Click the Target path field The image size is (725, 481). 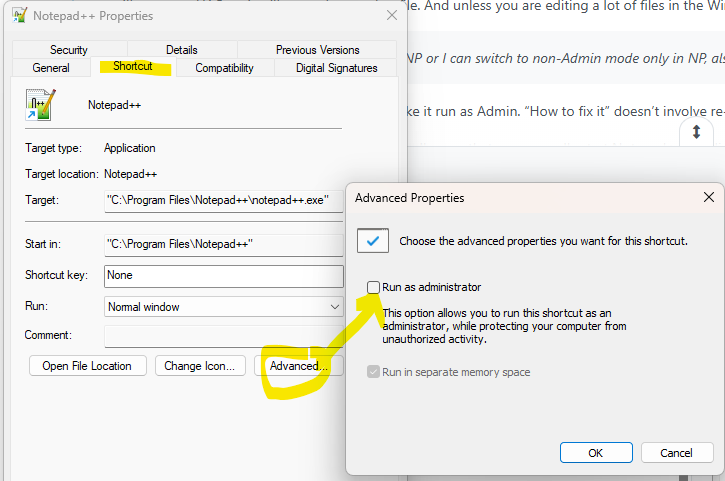[223, 200]
